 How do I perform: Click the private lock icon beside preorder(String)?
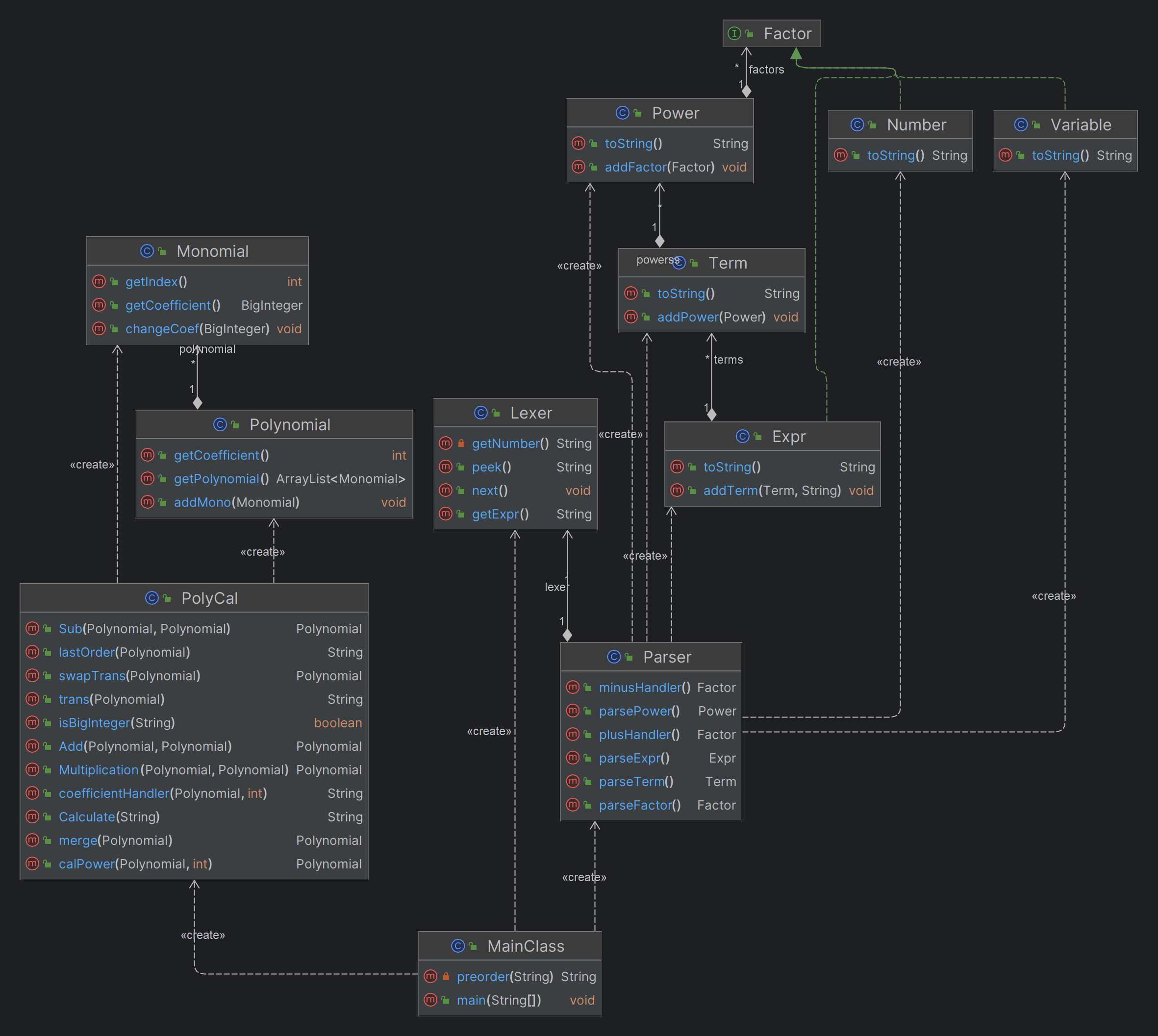(446, 976)
